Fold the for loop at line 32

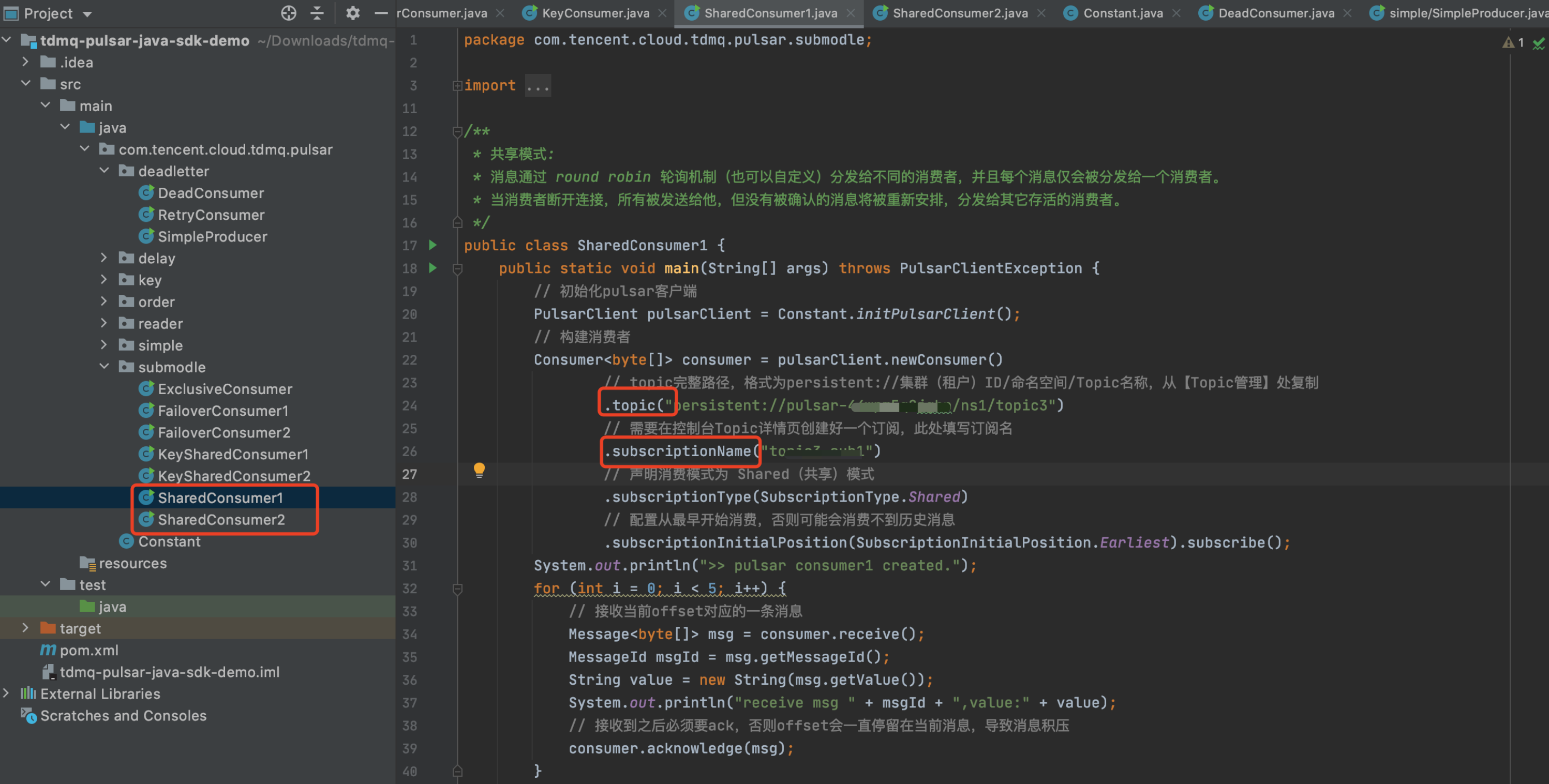click(x=457, y=588)
